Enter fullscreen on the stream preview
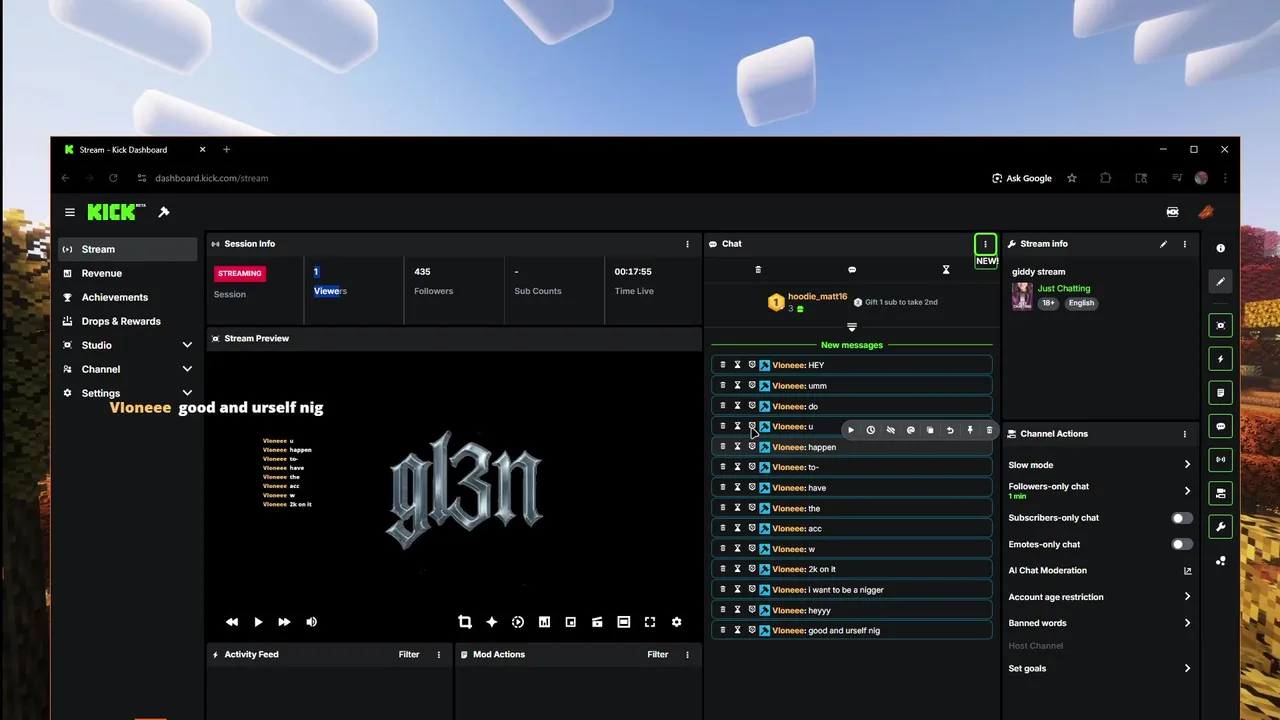The image size is (1280, 720). (650, 622)
